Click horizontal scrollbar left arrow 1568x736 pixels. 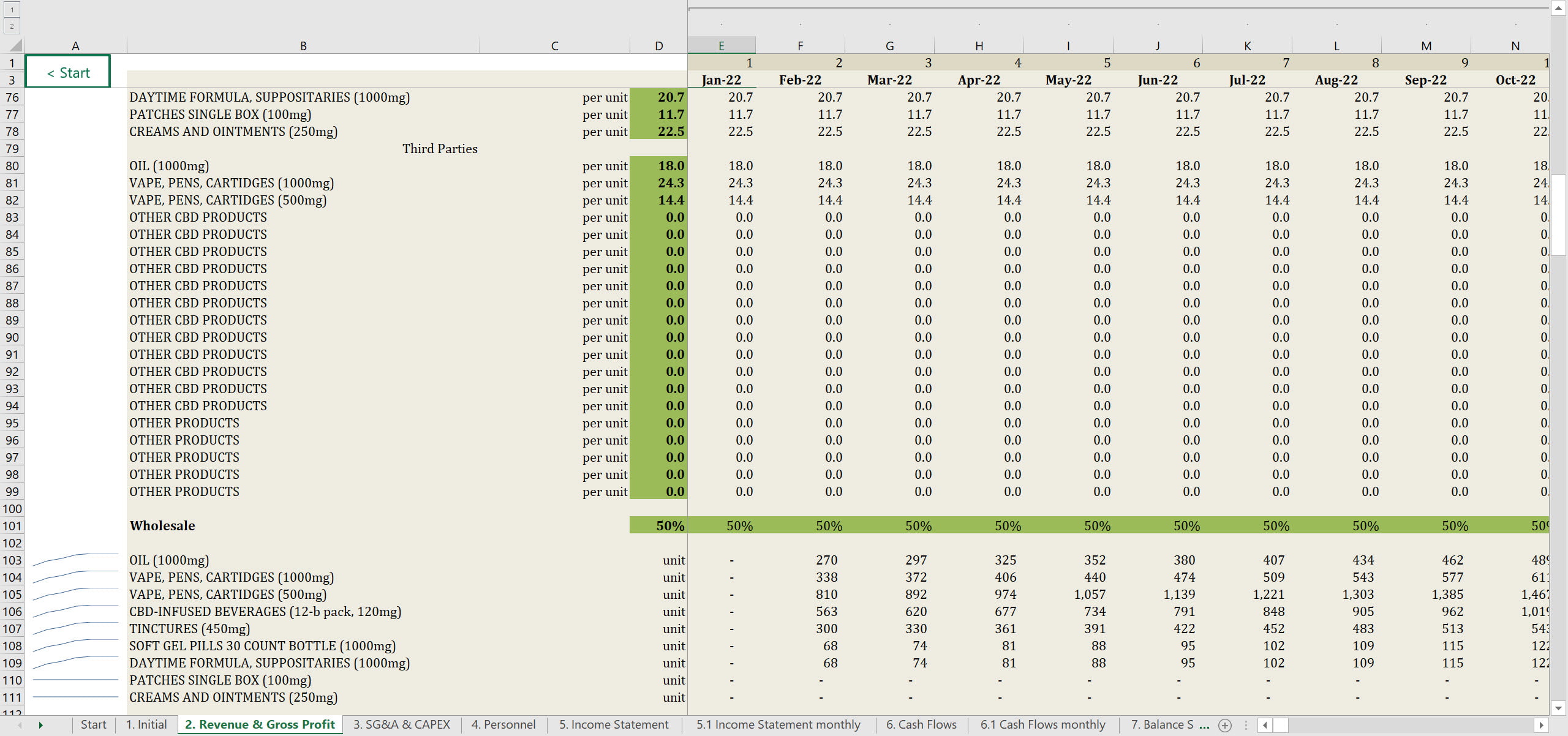[x=1265, y=725]
